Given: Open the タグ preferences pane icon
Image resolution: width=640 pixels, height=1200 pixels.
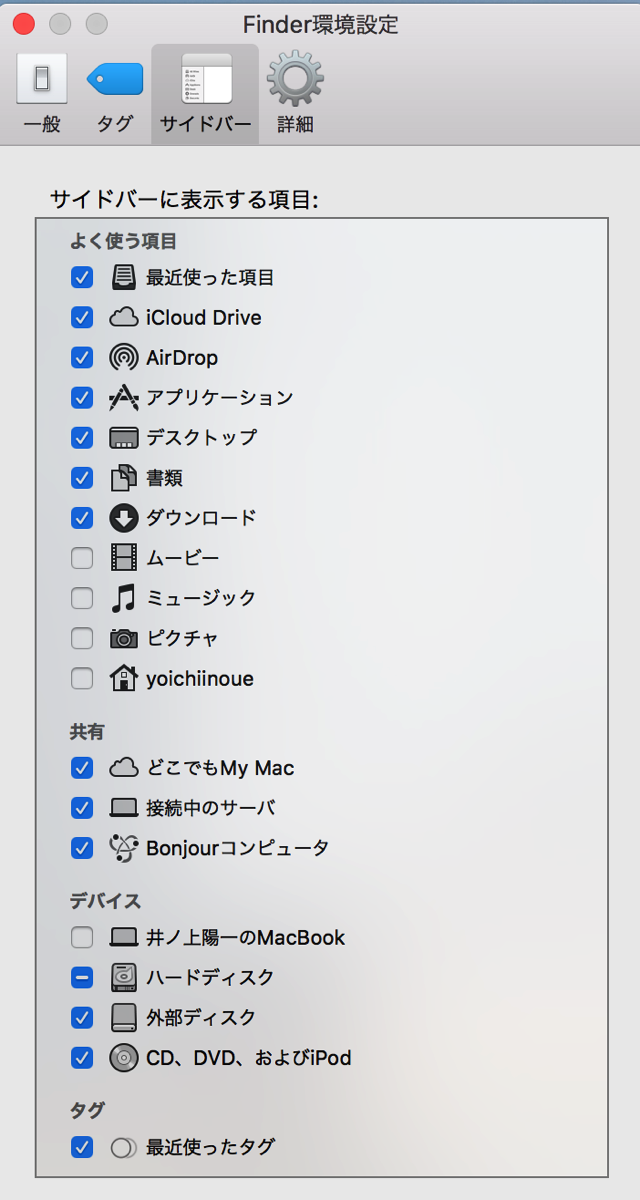Looking at the screenshot, I should pyautogui.click(x=115, y=79).
